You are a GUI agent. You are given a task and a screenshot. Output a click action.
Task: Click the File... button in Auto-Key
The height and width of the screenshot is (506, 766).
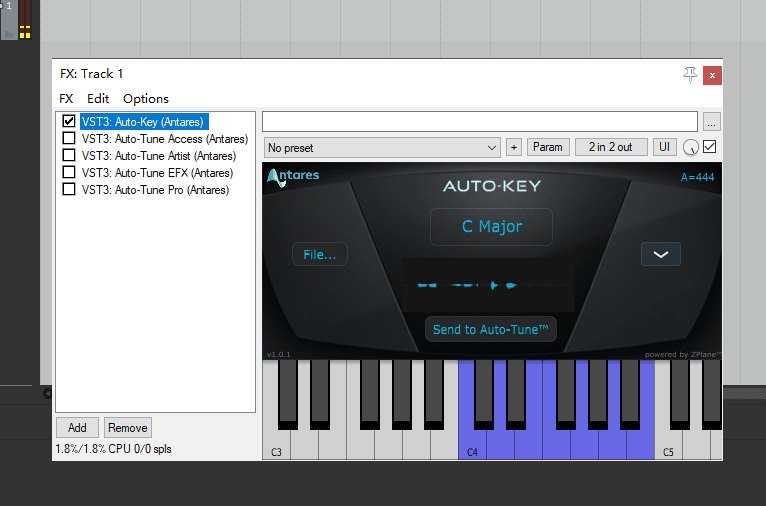[319, 254]
